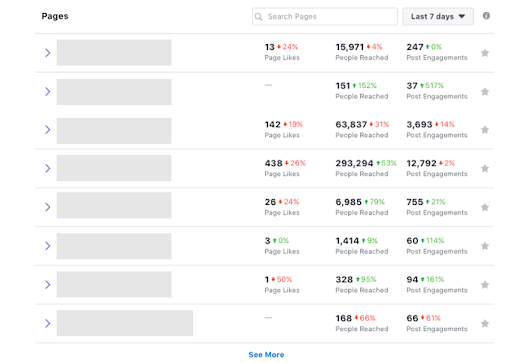
Task: Click the 60 Post Engagements value
Action: click(412, 241)
